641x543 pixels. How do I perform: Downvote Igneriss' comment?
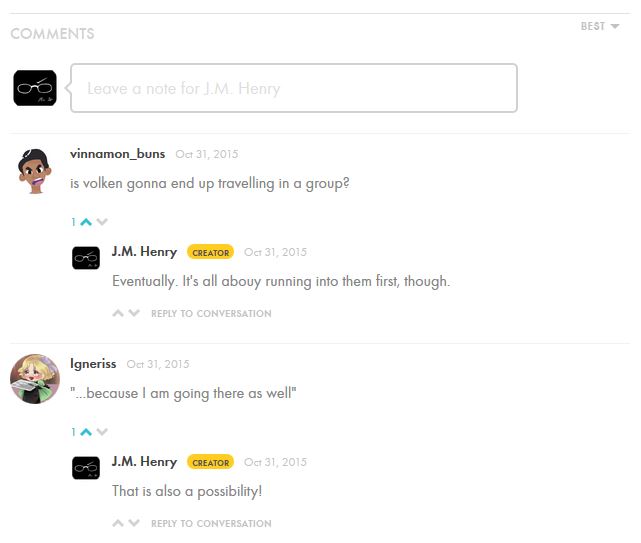tap(102, 432)
